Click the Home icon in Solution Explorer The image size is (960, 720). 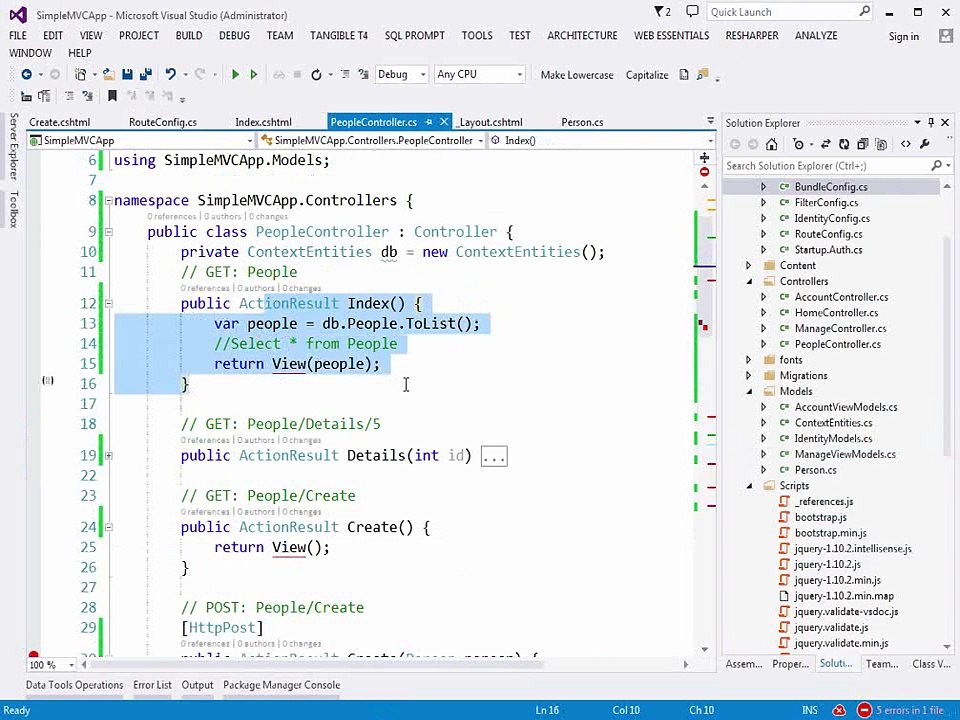click(x=771, y=144)
